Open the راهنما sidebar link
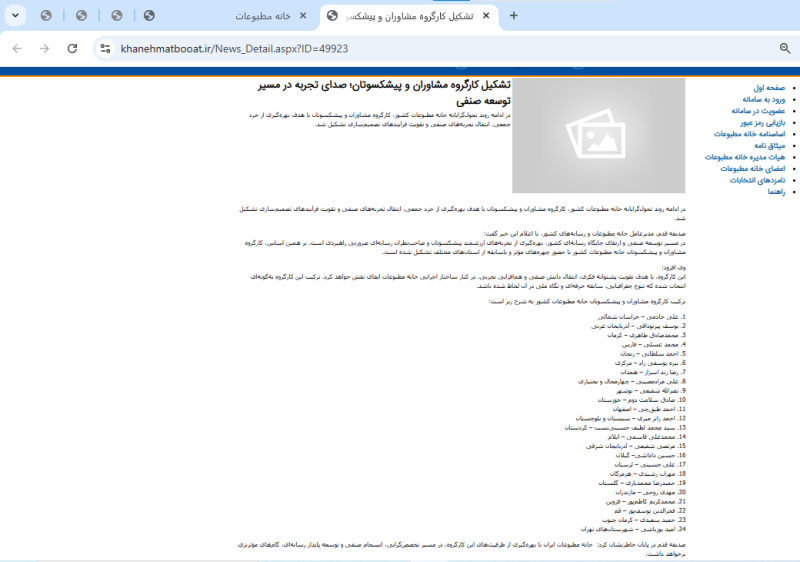 pos(777,192)
